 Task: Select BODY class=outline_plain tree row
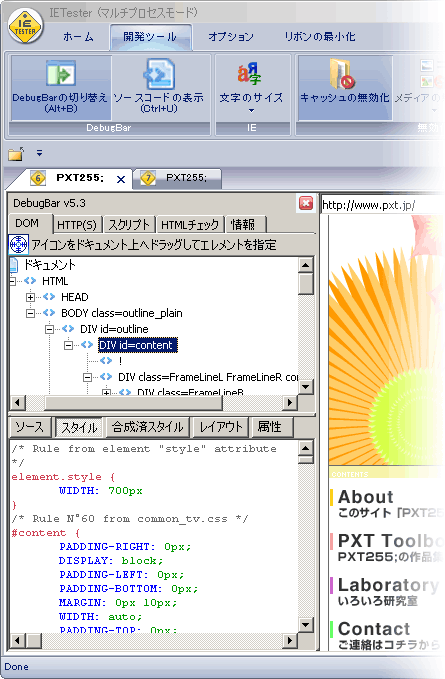tap(122, 313)
